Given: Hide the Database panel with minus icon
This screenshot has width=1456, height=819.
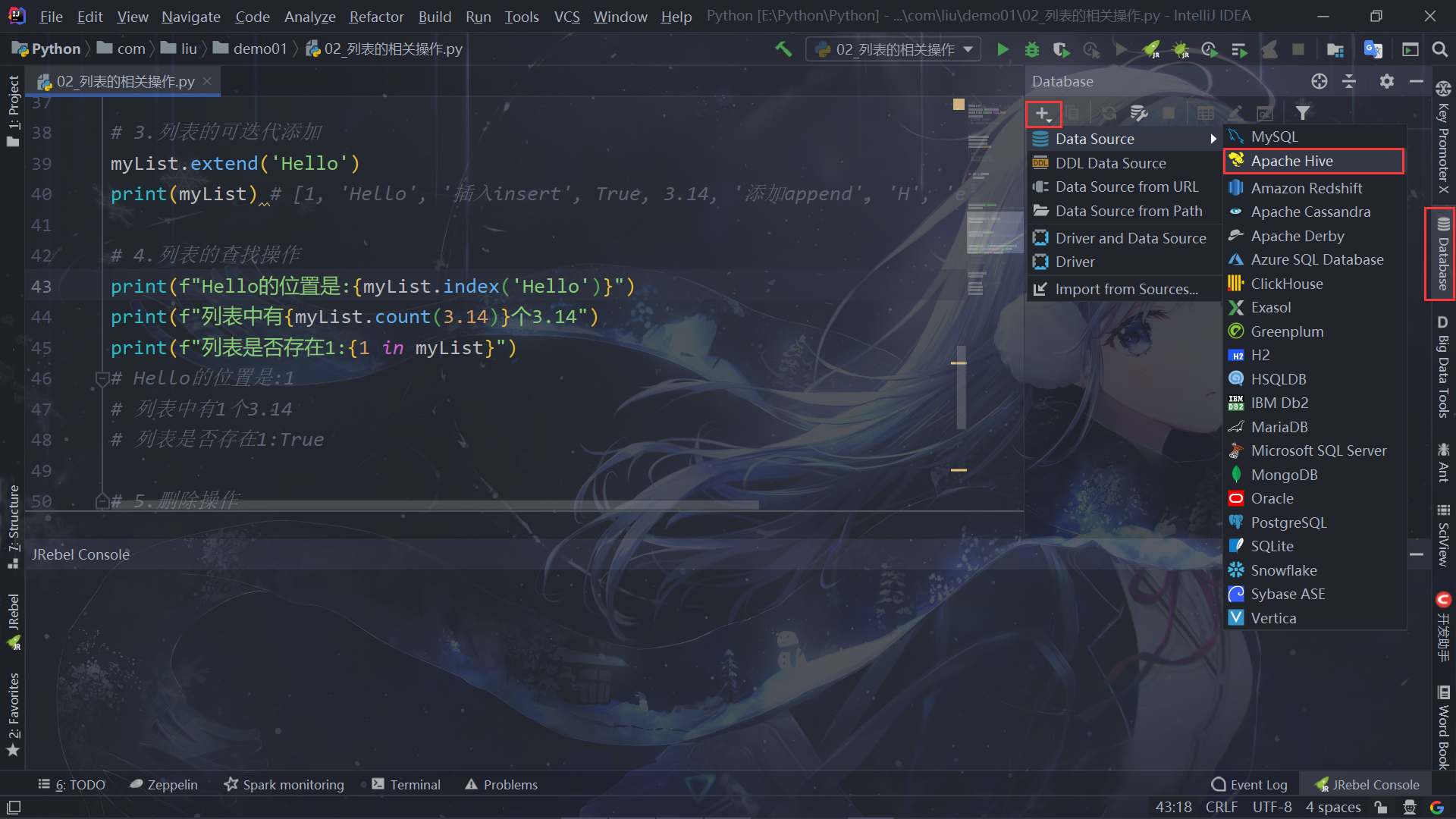Looking at the screenshot, I should (1417, 81).
